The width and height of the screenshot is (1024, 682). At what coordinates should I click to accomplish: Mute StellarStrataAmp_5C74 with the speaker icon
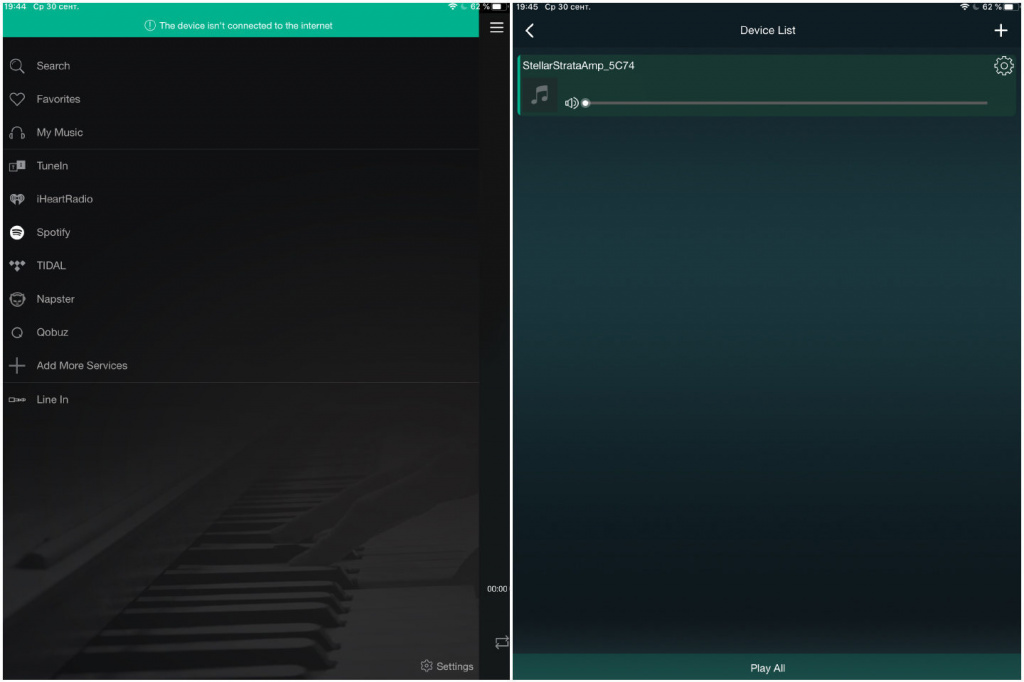[571, 103]
